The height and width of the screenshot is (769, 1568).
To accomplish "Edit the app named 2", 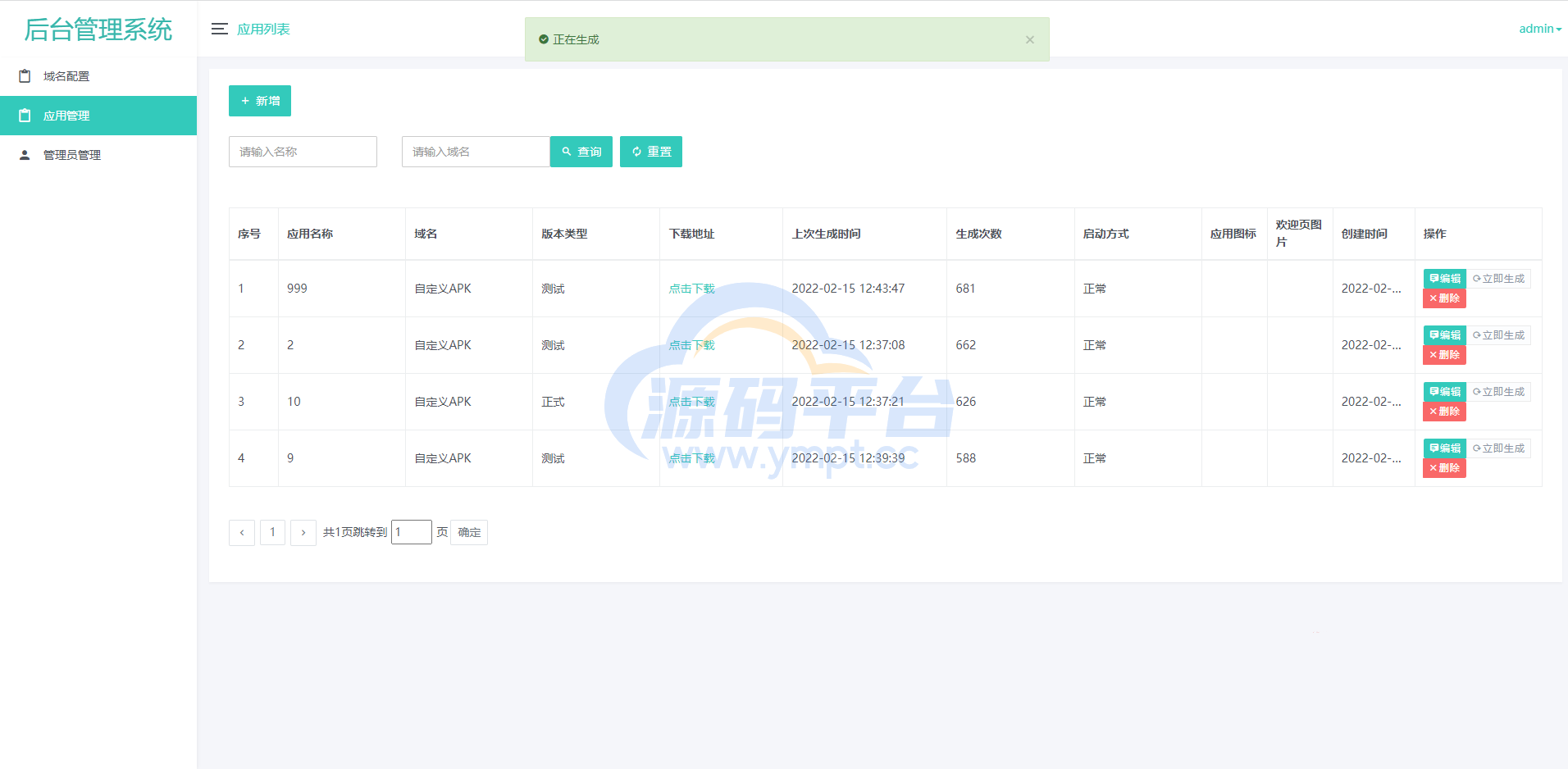I will pos(1445,335).
